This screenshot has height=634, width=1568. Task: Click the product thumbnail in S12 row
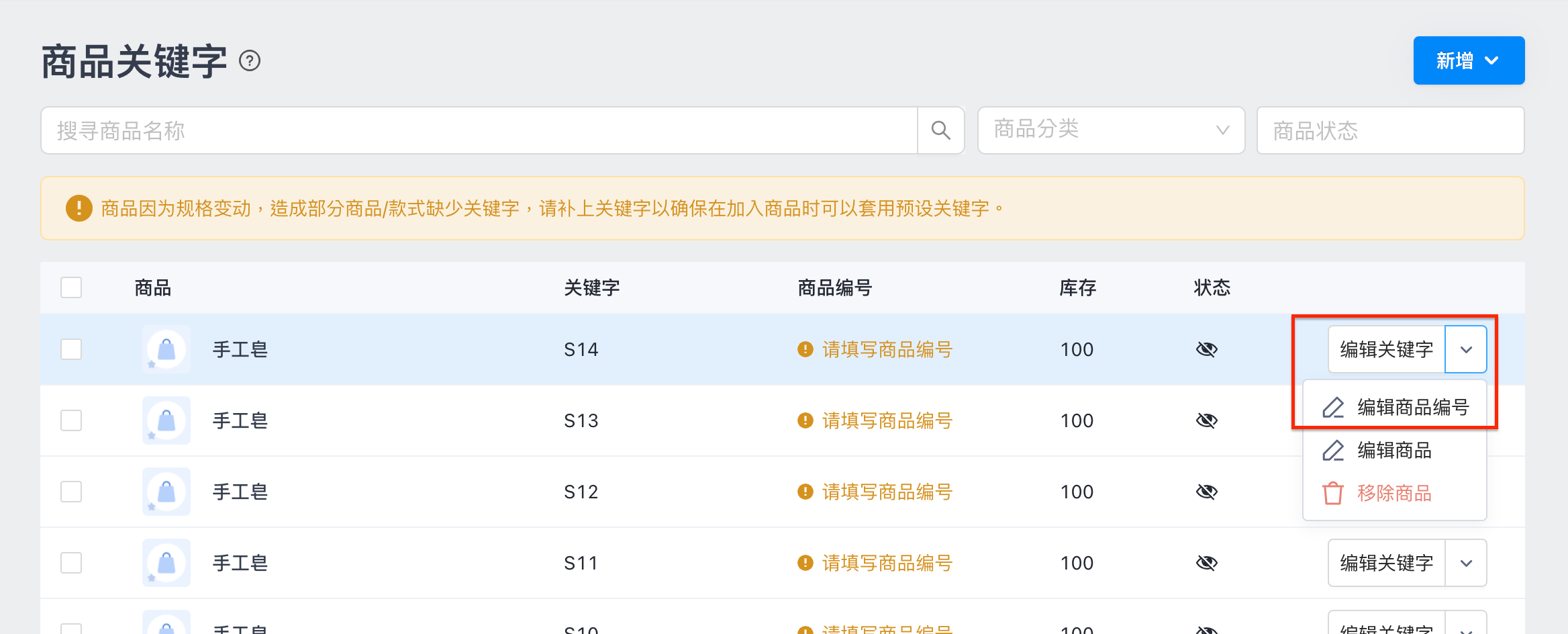tap(166, 492)
